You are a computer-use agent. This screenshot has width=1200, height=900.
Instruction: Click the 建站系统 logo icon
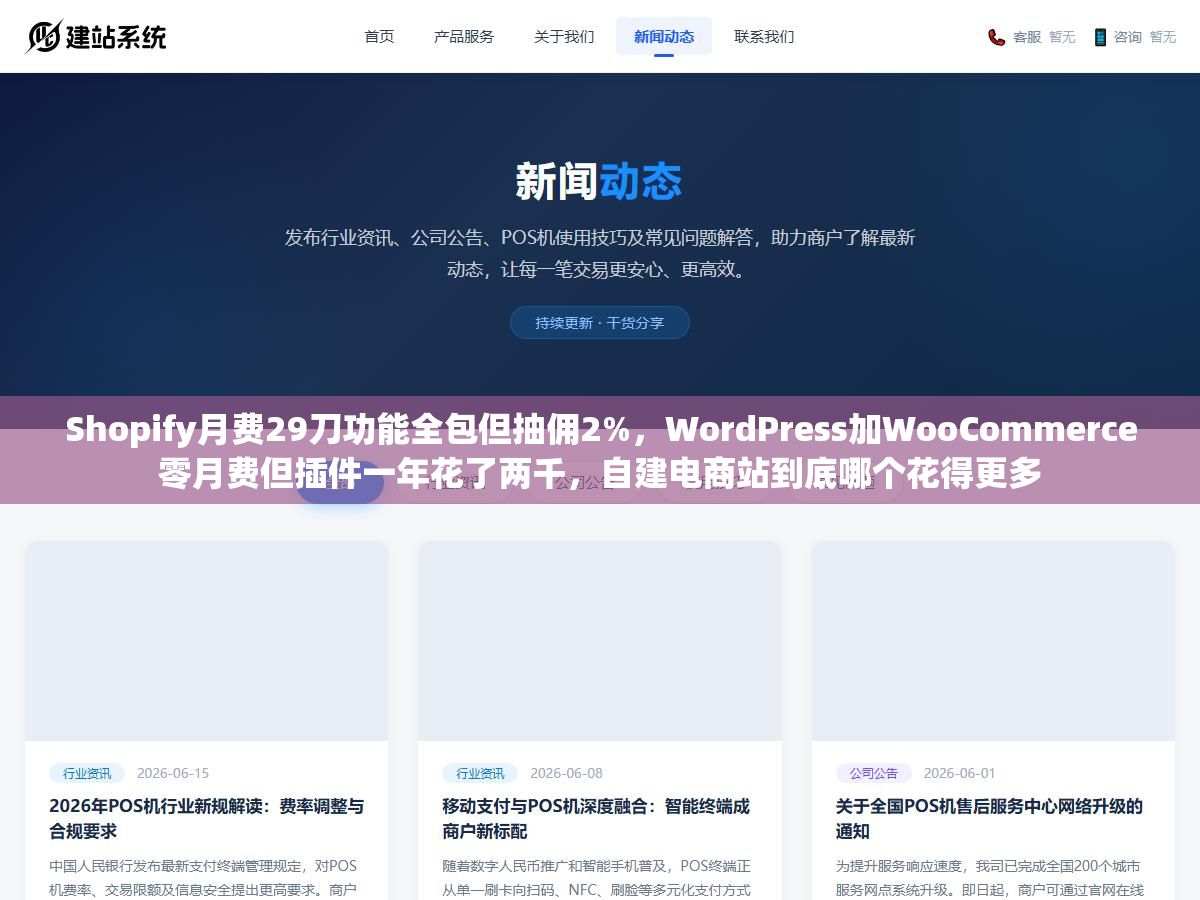coord(43,37)
